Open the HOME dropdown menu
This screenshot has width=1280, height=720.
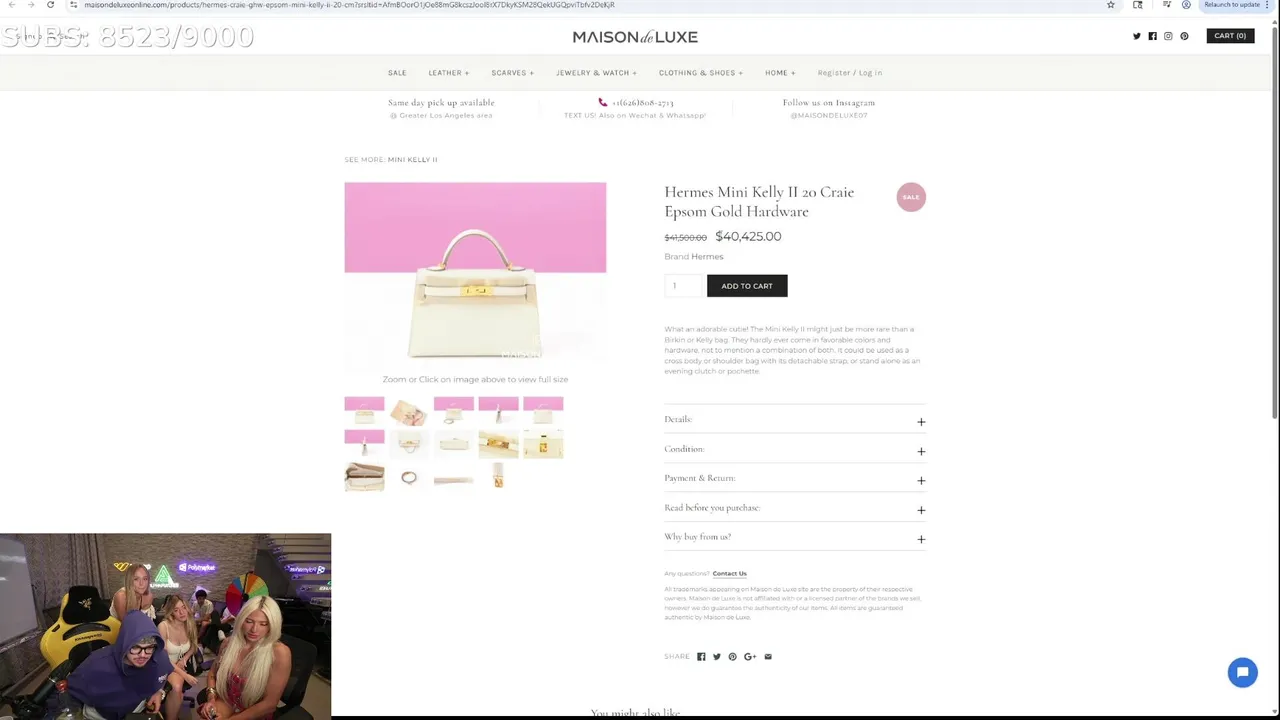pyautogui.click(x=780, y=73)
